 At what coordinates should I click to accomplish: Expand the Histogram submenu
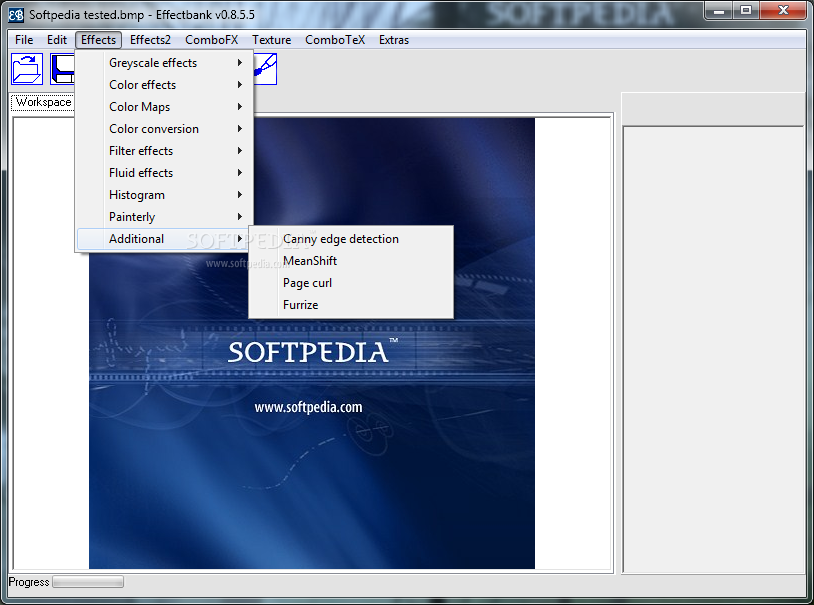click(164, 195)
